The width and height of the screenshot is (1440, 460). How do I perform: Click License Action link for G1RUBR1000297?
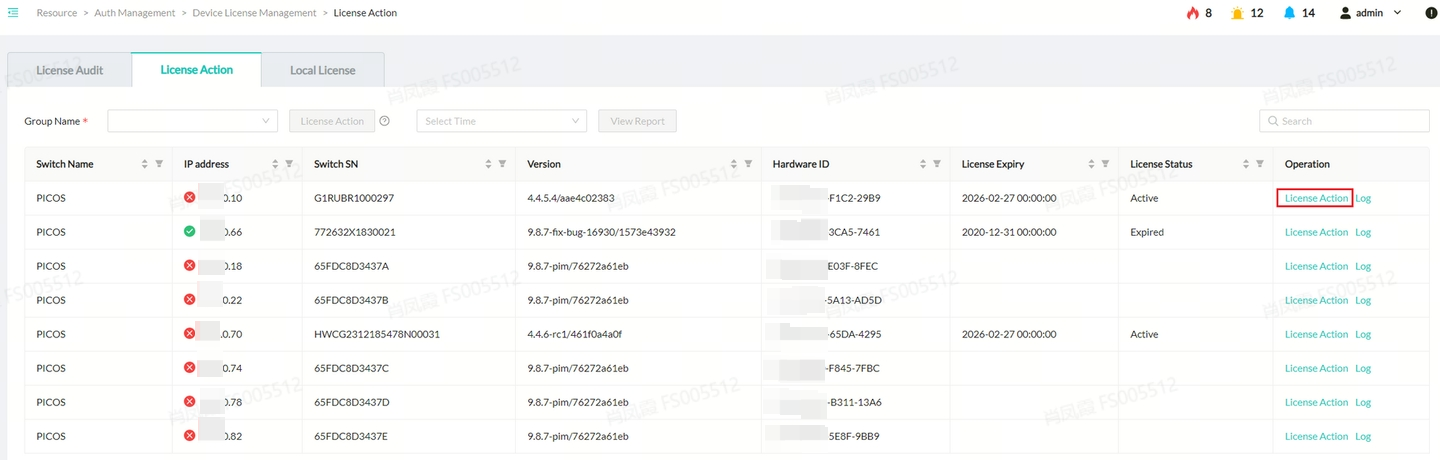tap(1315, 198)
